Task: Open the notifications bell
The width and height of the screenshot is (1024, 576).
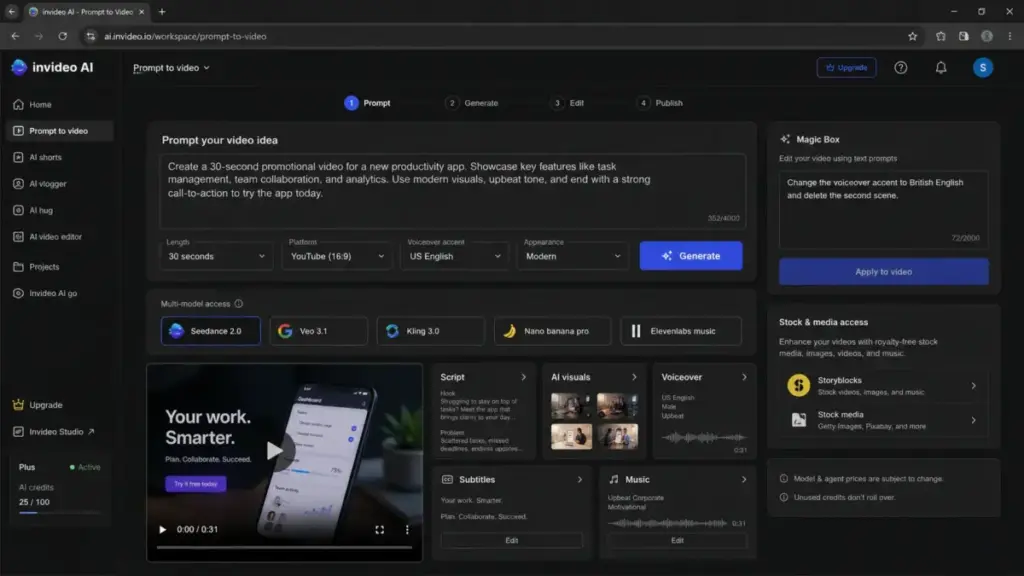Action: (x=940, y=67)
